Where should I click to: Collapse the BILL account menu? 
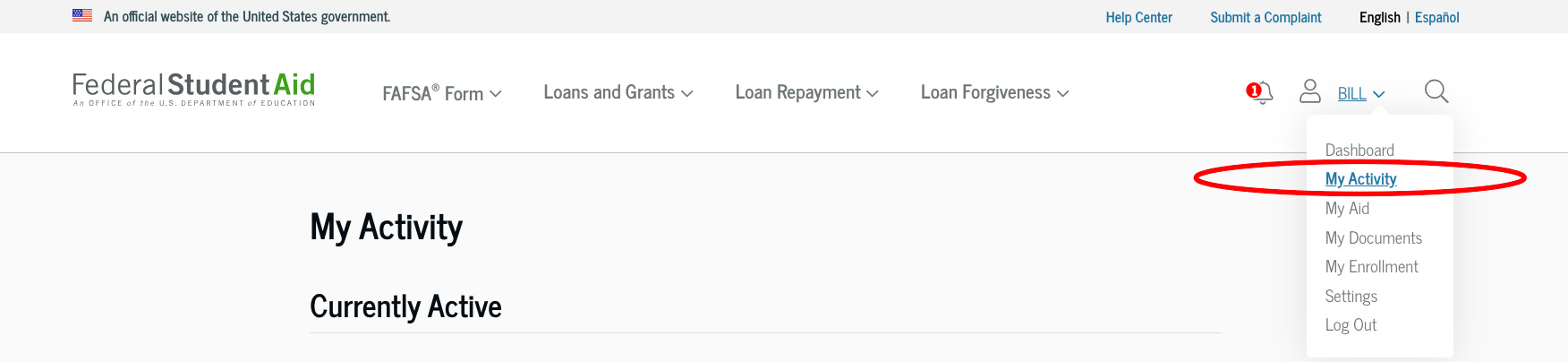(x=1360, y=94)
